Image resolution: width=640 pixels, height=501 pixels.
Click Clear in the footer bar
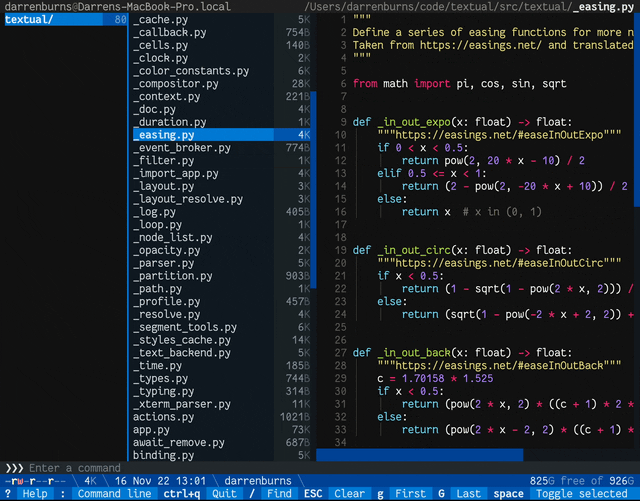[x=349, y=494]
